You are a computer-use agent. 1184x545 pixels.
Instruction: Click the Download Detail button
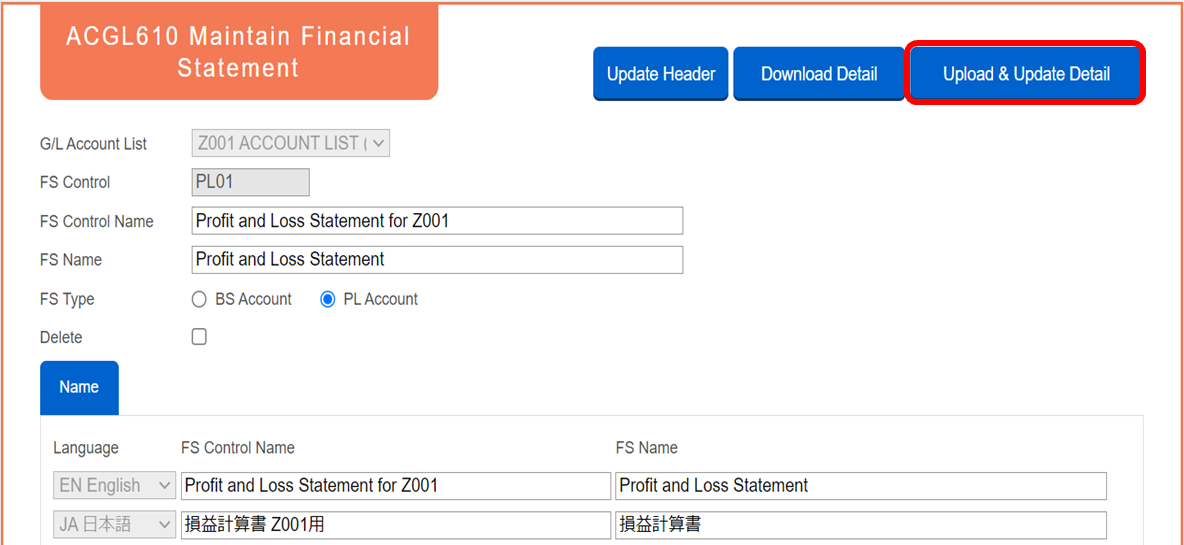(819, 74)
